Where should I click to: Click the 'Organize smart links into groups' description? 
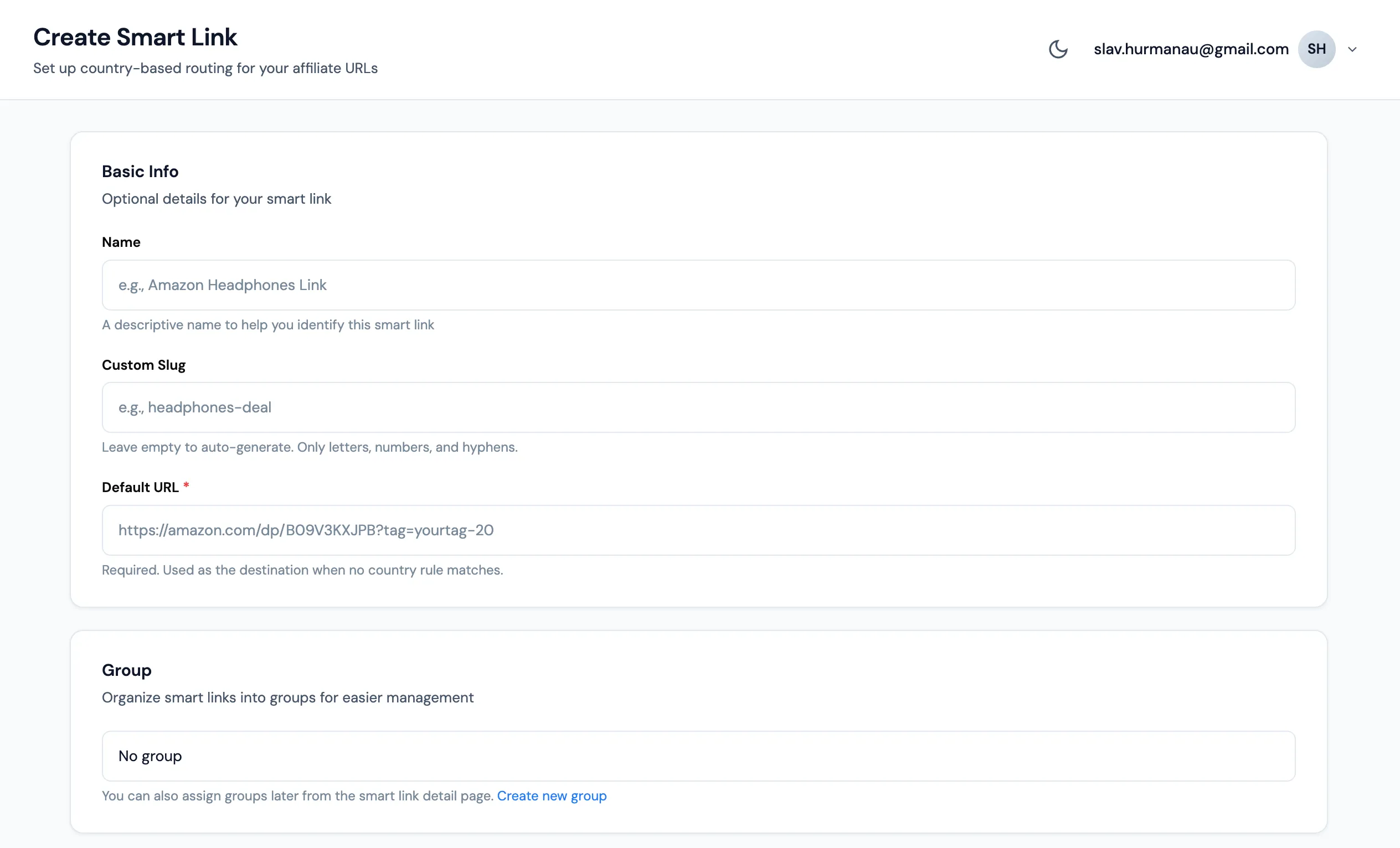tap(287, 697)
